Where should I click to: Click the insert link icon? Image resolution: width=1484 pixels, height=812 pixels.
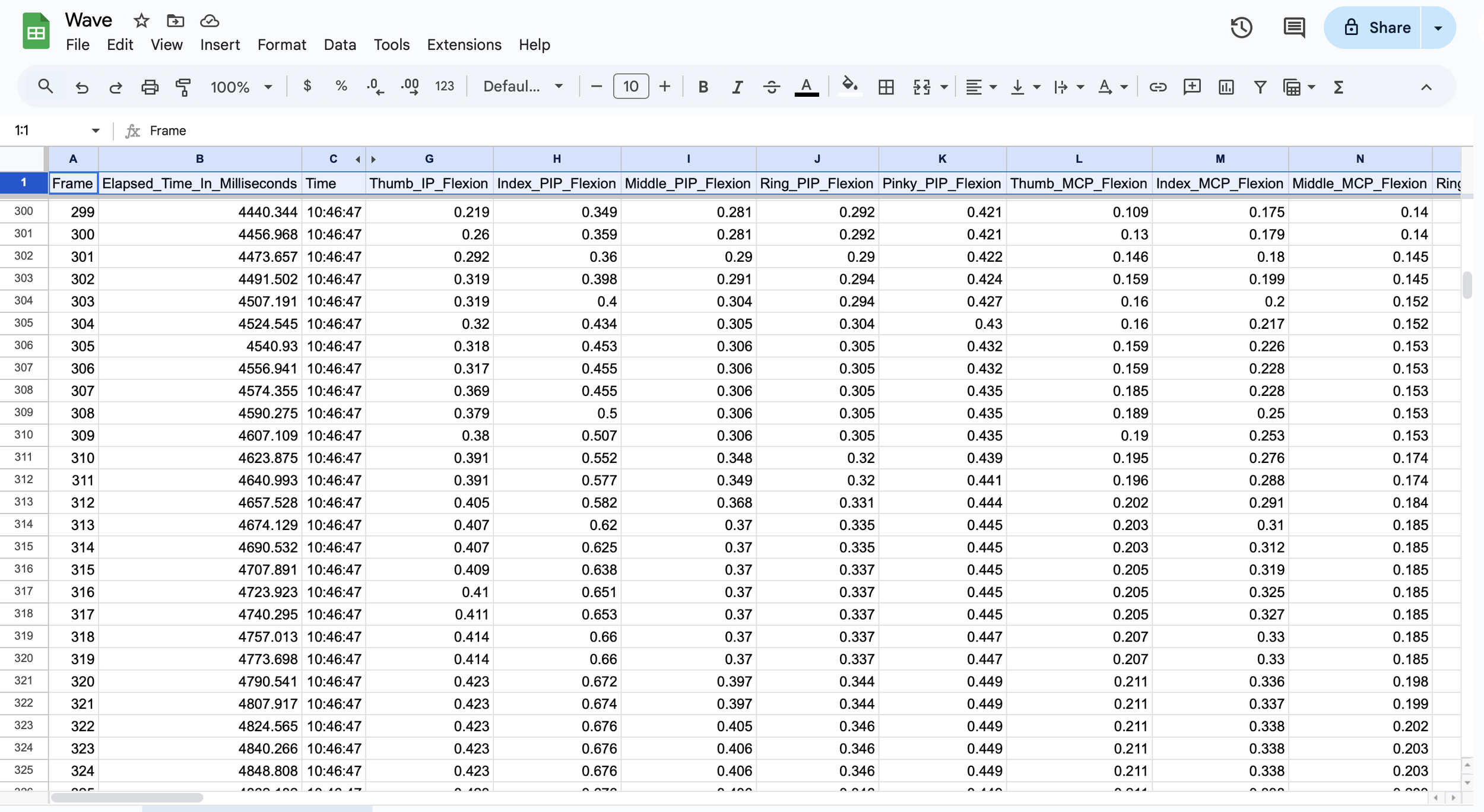1158,87
